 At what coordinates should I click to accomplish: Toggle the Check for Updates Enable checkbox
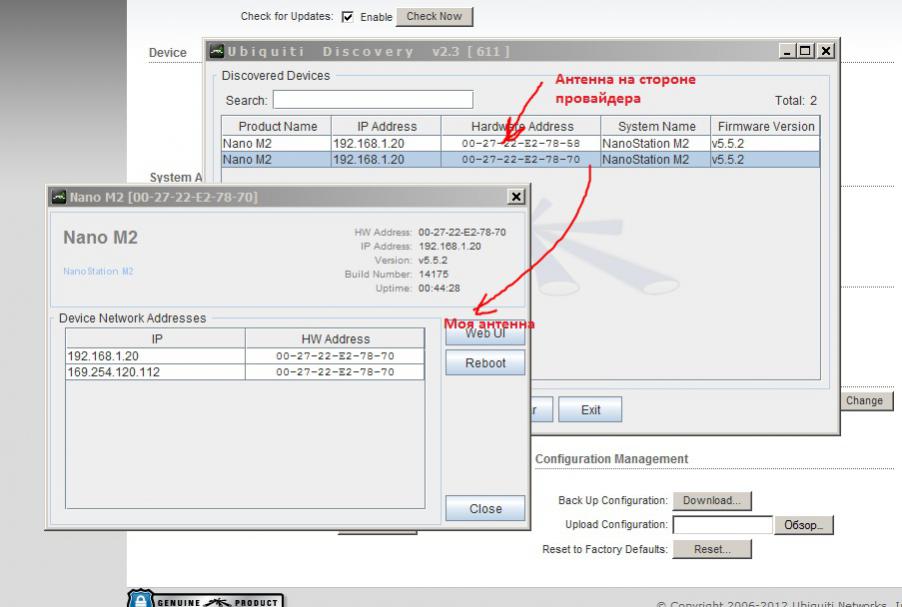(x=347, y=17)
